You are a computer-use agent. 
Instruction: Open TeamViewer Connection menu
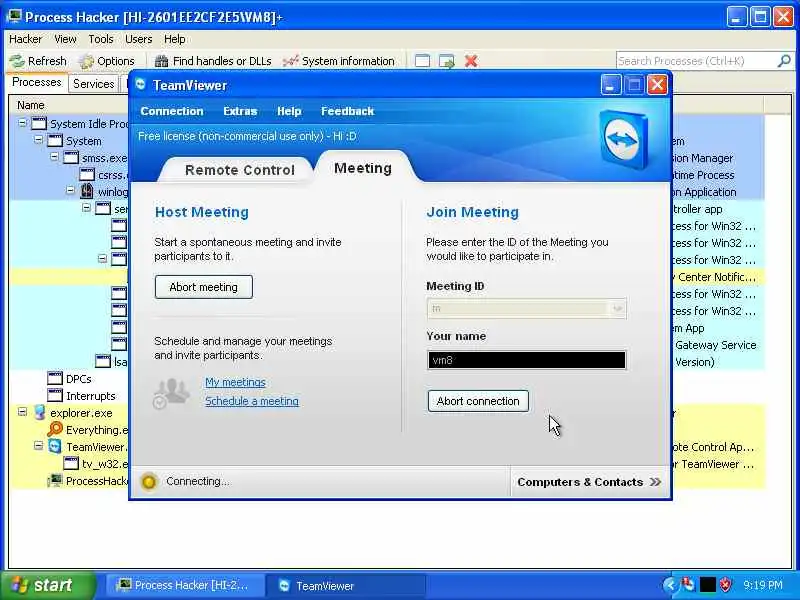pyautogui.click(x=172, y=111)
